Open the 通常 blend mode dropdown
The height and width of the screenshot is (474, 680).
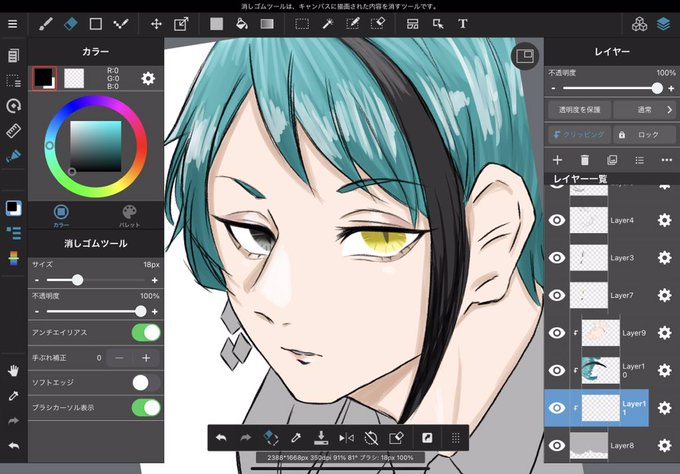click(x=645, y=110)
